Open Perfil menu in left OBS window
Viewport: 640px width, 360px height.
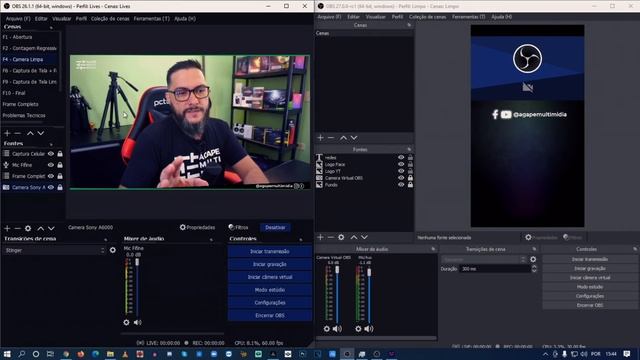click(81, 19)
